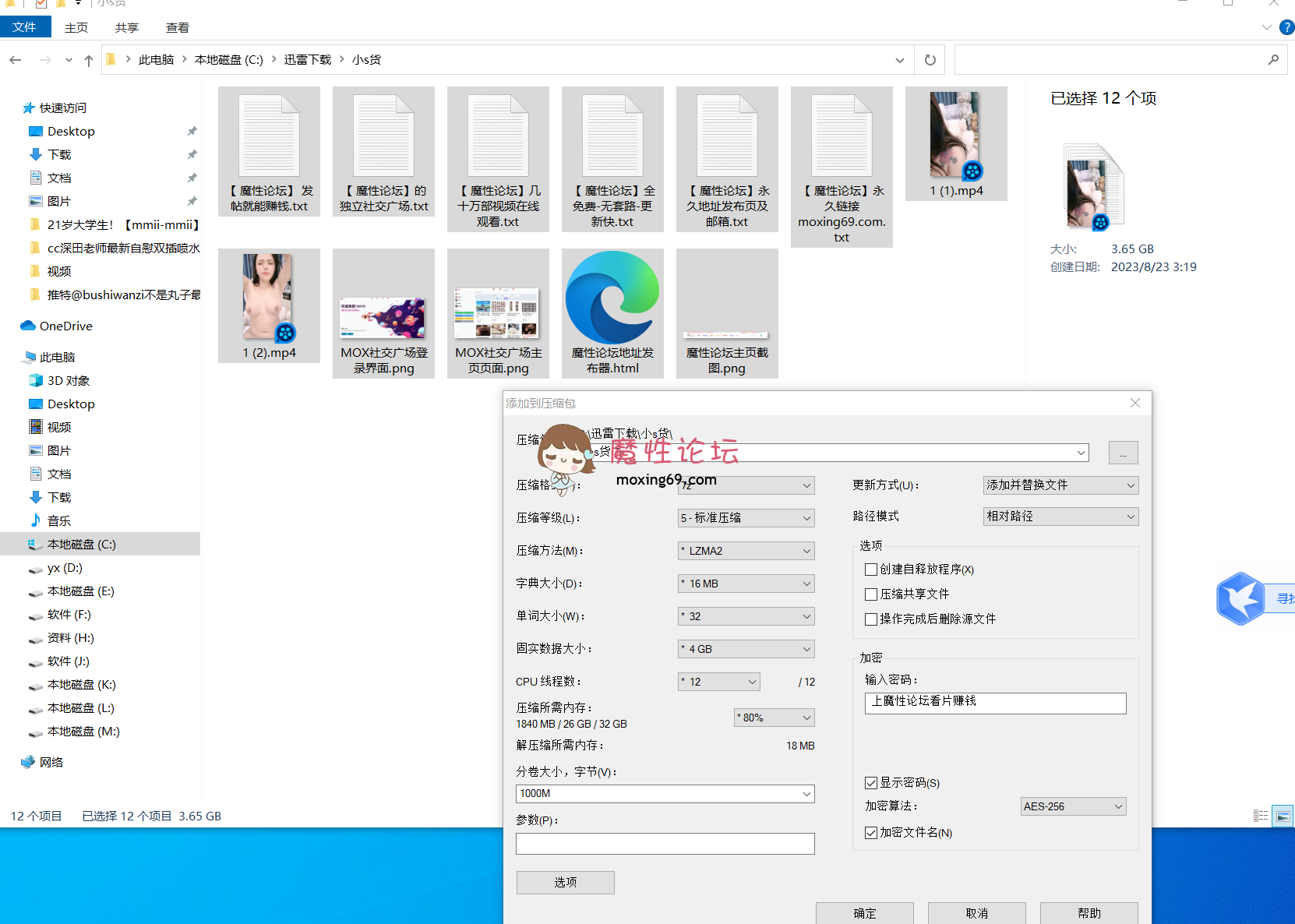
Task: Open the blue Help question mark
Action: coord(1286,27)
